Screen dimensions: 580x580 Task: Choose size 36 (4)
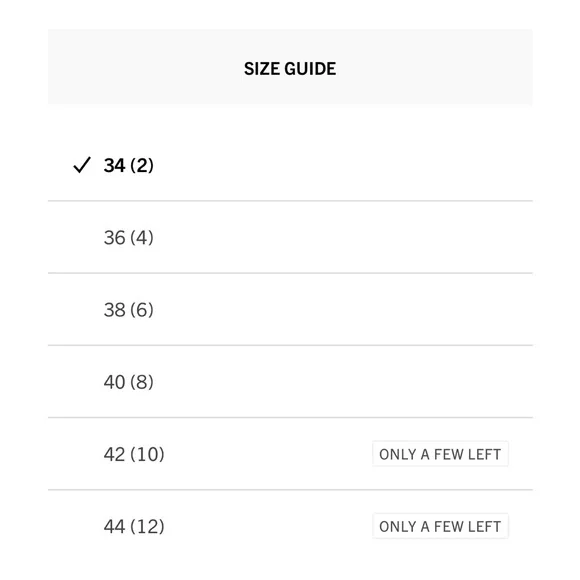pos(290,237)
